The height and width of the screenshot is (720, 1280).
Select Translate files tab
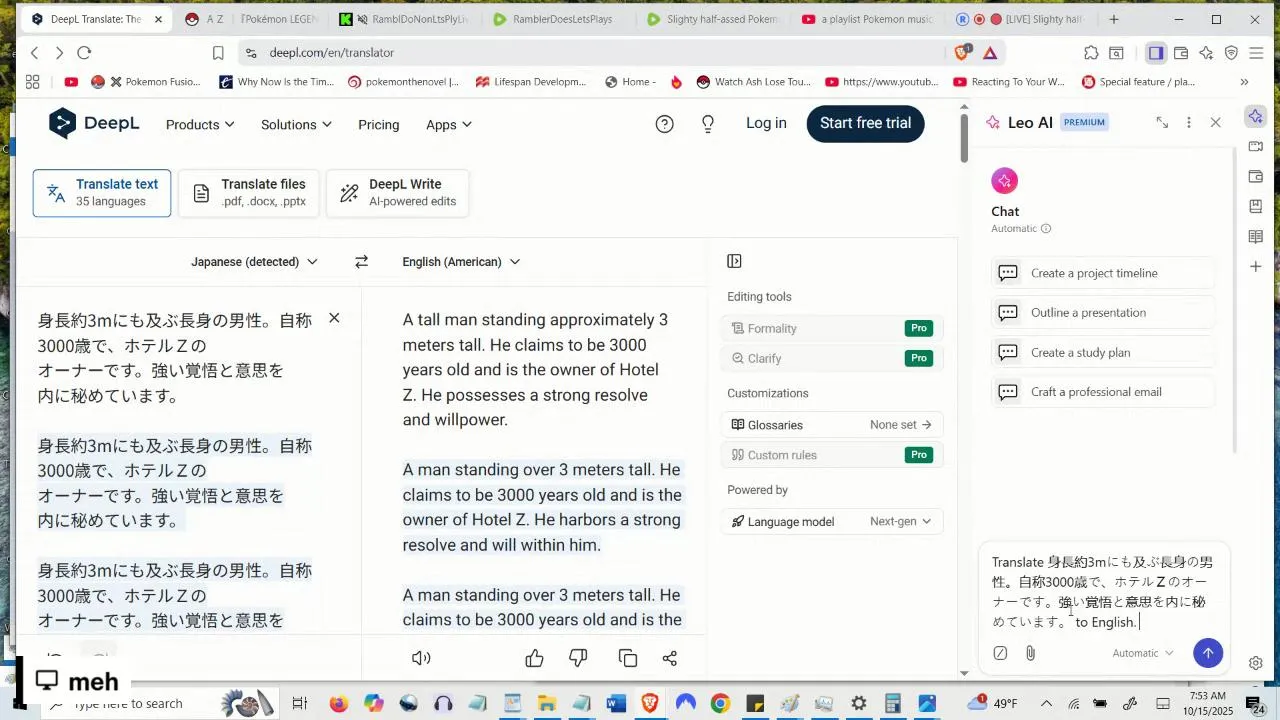pyautogui.click(x=248, y=193)
